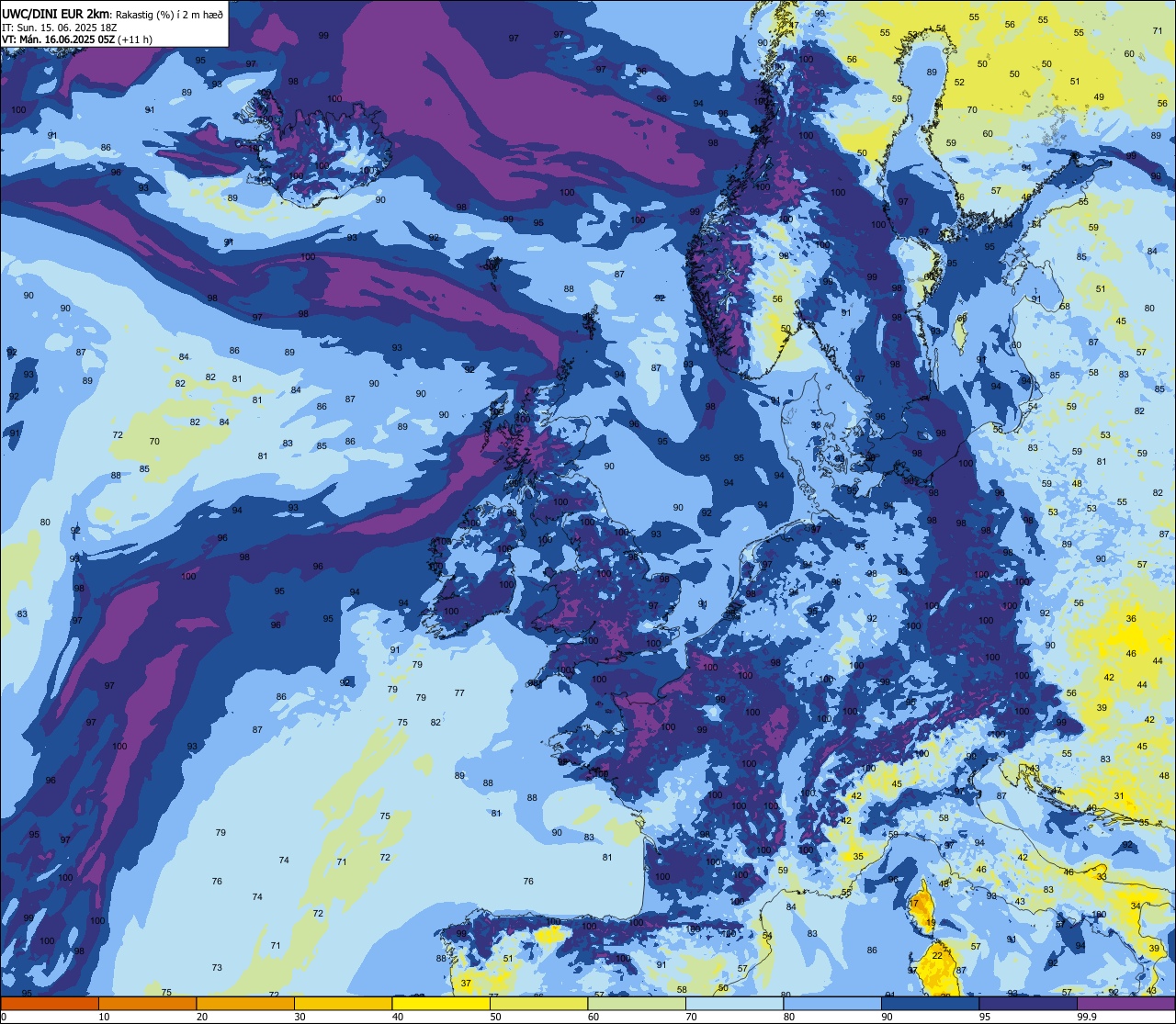The width and height of the screenshot is (1176, 1024).
Task: Click the '31' humidity value over the Balkans
Action: coord(1119,796)
